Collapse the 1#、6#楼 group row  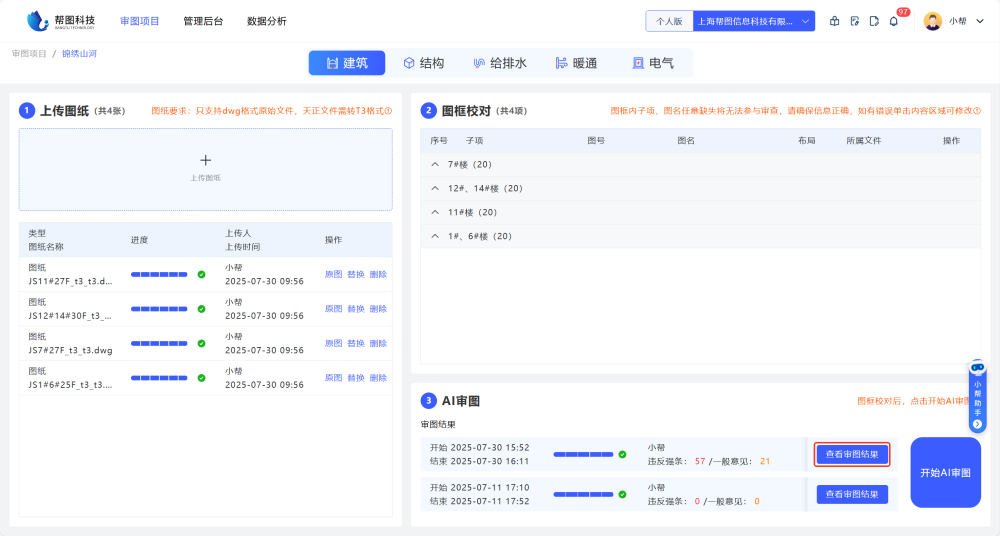click(435, 236)
